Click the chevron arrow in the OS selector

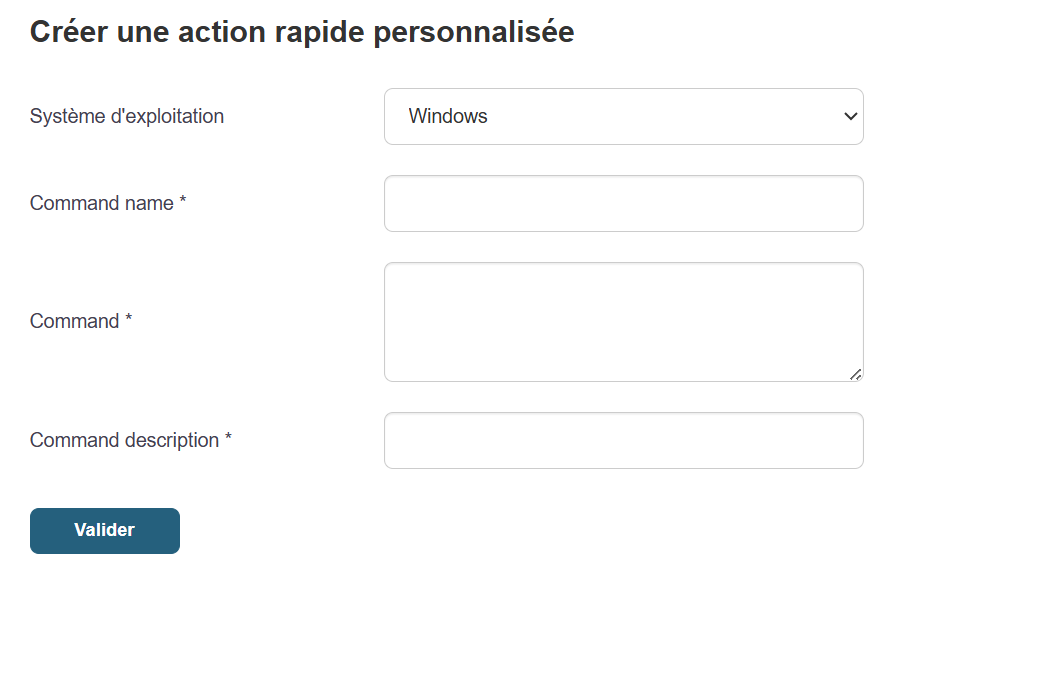click(x=851, y=117)
